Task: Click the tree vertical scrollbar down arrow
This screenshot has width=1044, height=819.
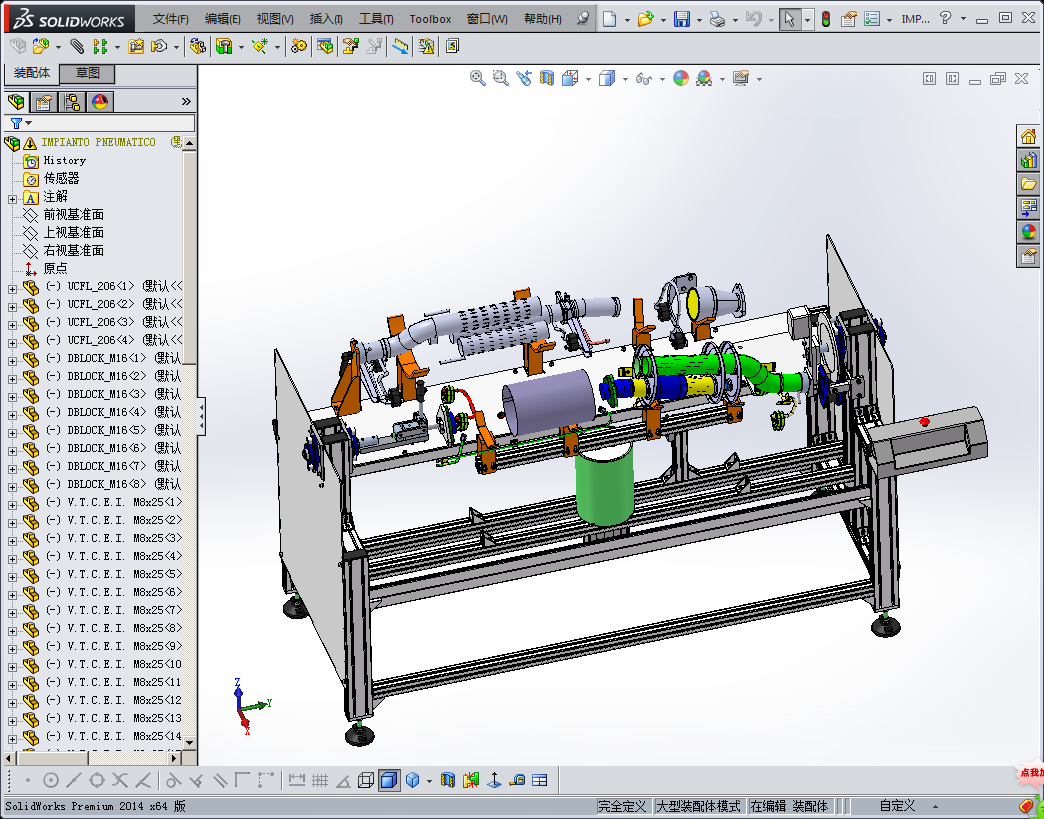Action: pyautogui.click(x=189, y=742)
